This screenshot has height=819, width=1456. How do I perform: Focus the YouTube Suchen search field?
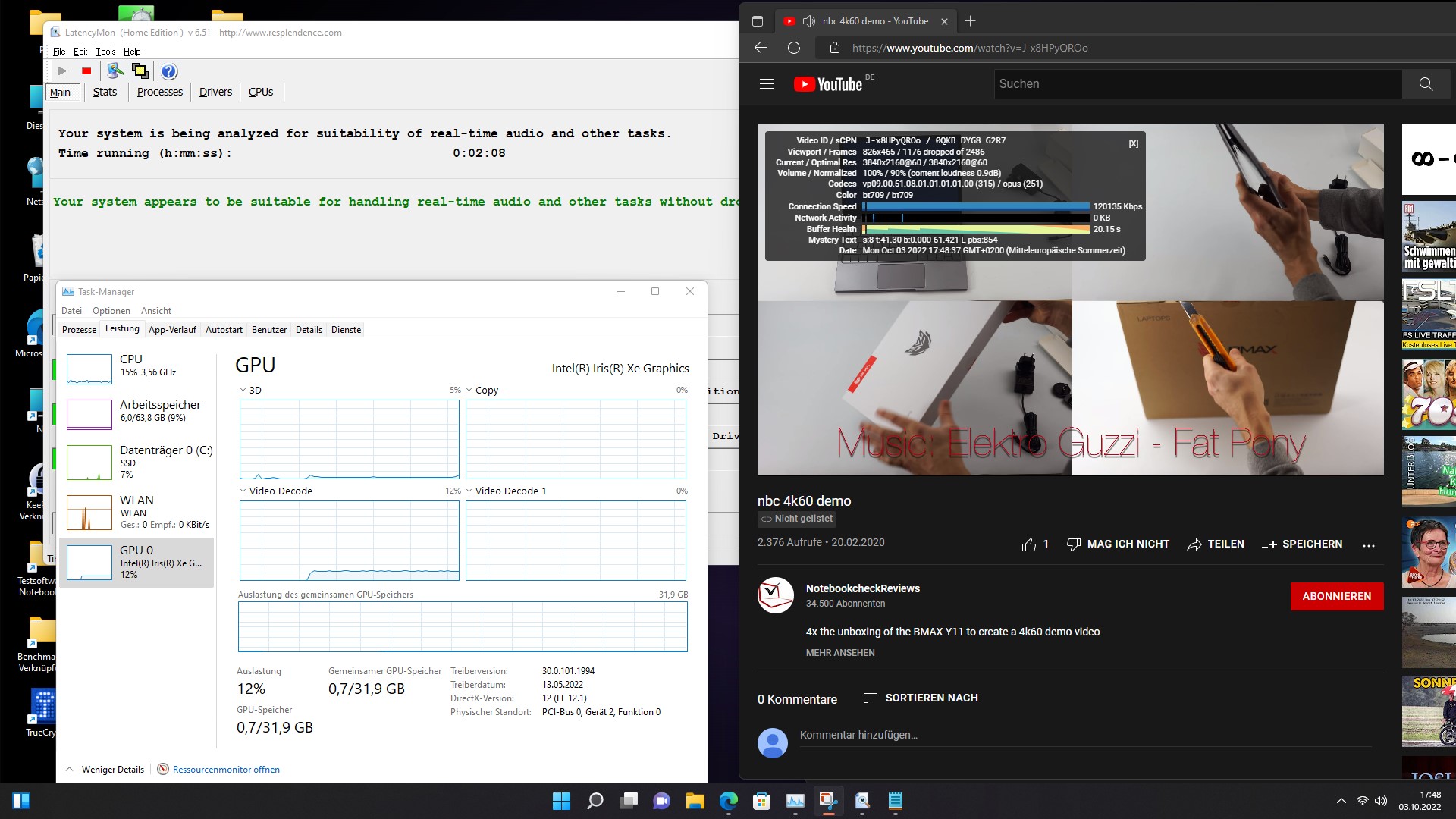click(x=1198, y=84)
